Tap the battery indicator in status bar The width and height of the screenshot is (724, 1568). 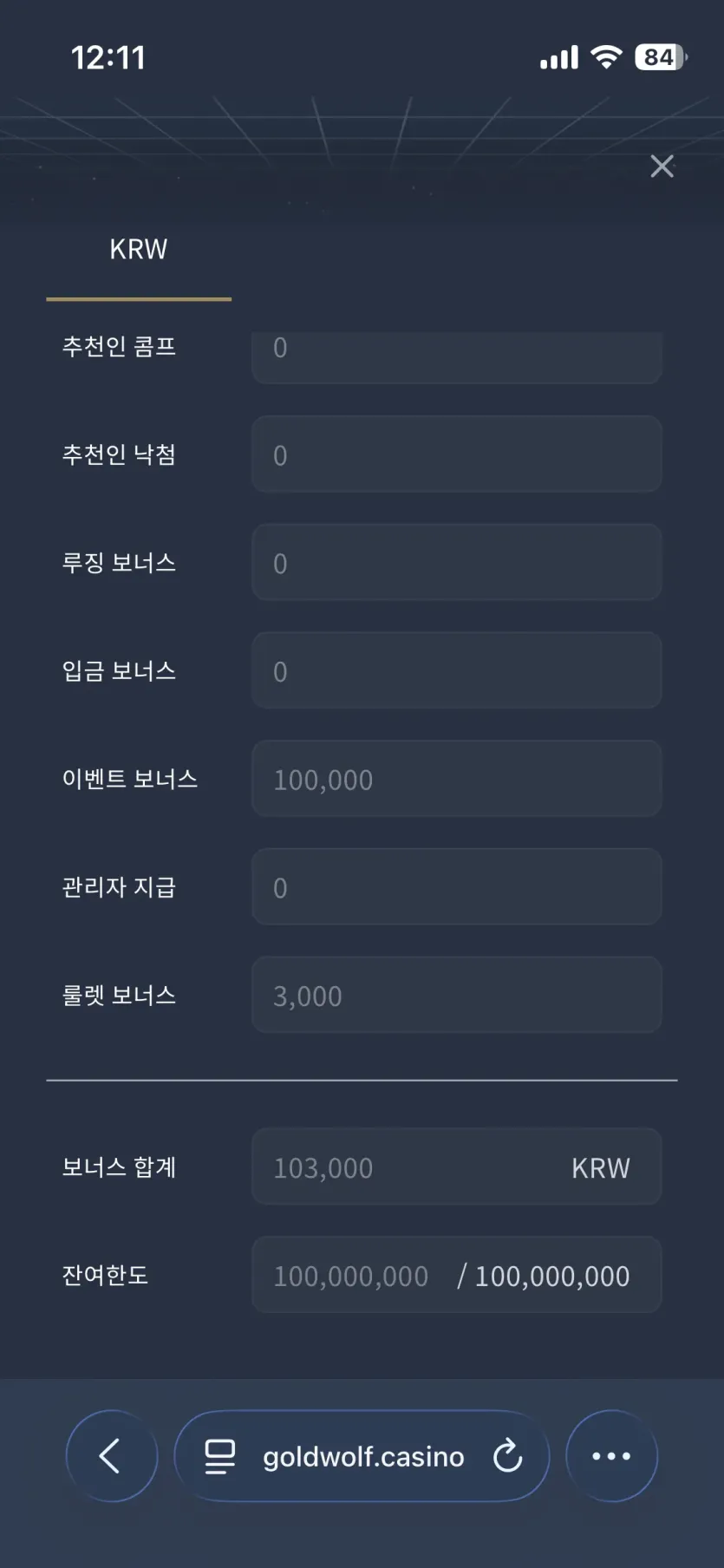click(661, 57)
